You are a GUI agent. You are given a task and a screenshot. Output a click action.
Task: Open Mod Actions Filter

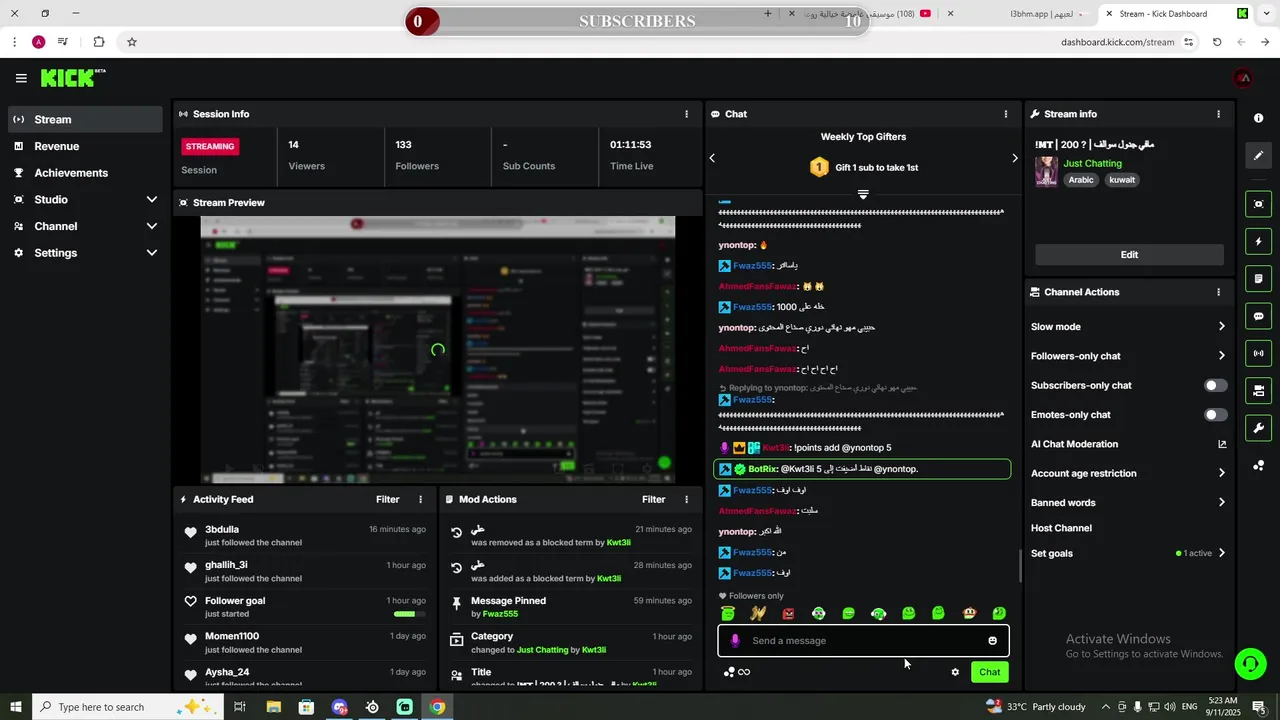[x=653, y=499]
